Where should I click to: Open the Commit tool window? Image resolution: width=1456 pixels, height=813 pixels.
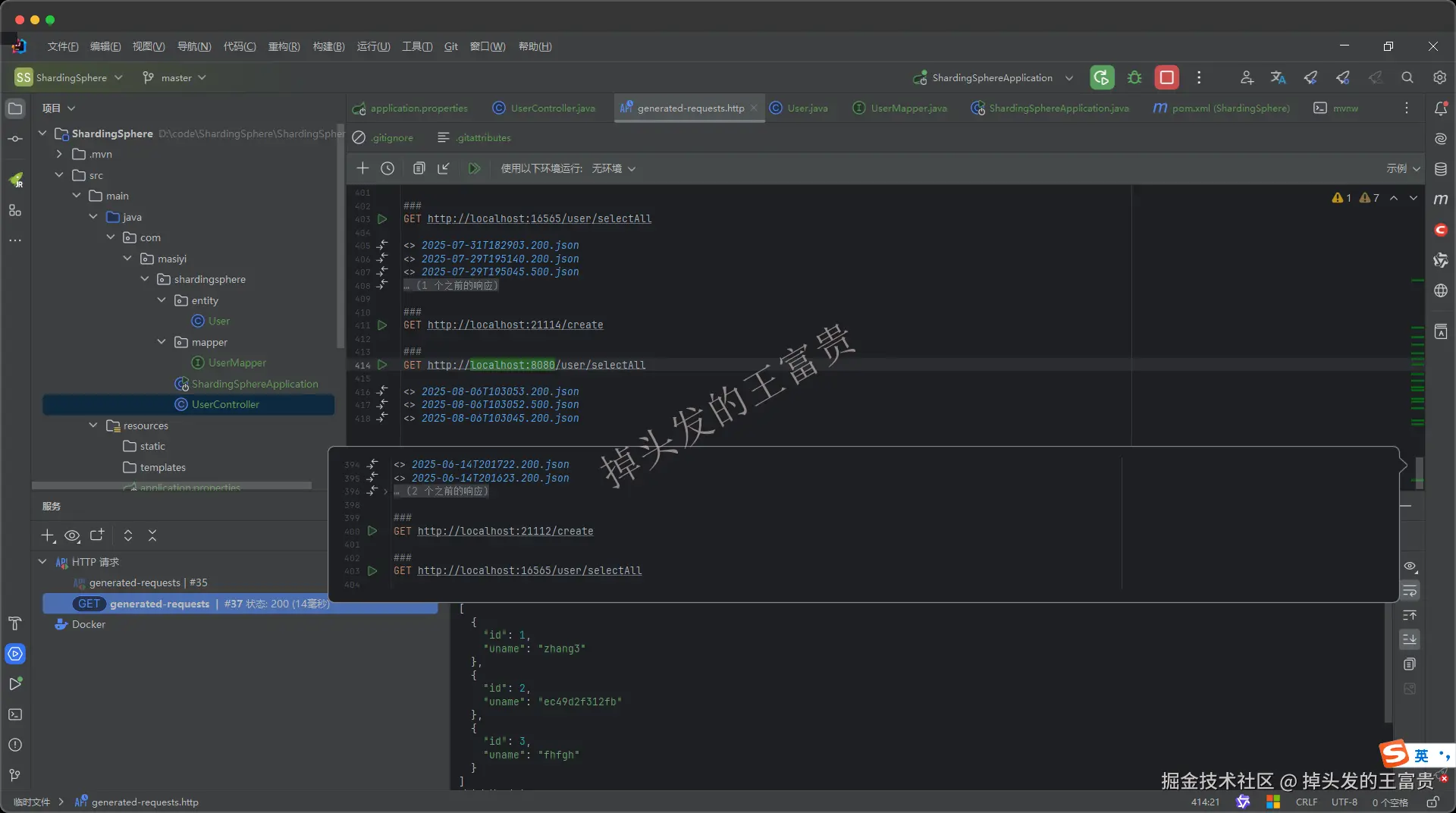point(15,139)
